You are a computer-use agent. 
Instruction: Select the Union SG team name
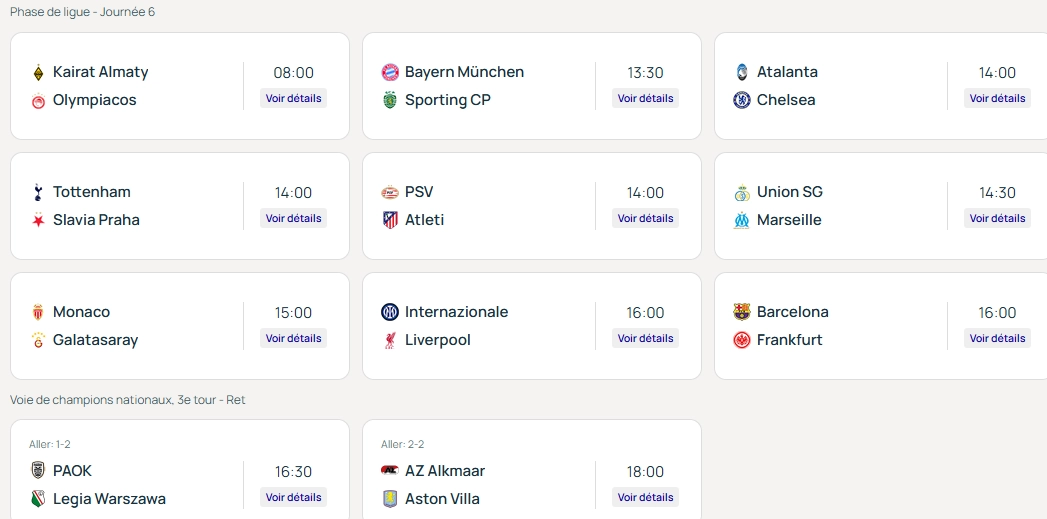(x=789, y=192)
